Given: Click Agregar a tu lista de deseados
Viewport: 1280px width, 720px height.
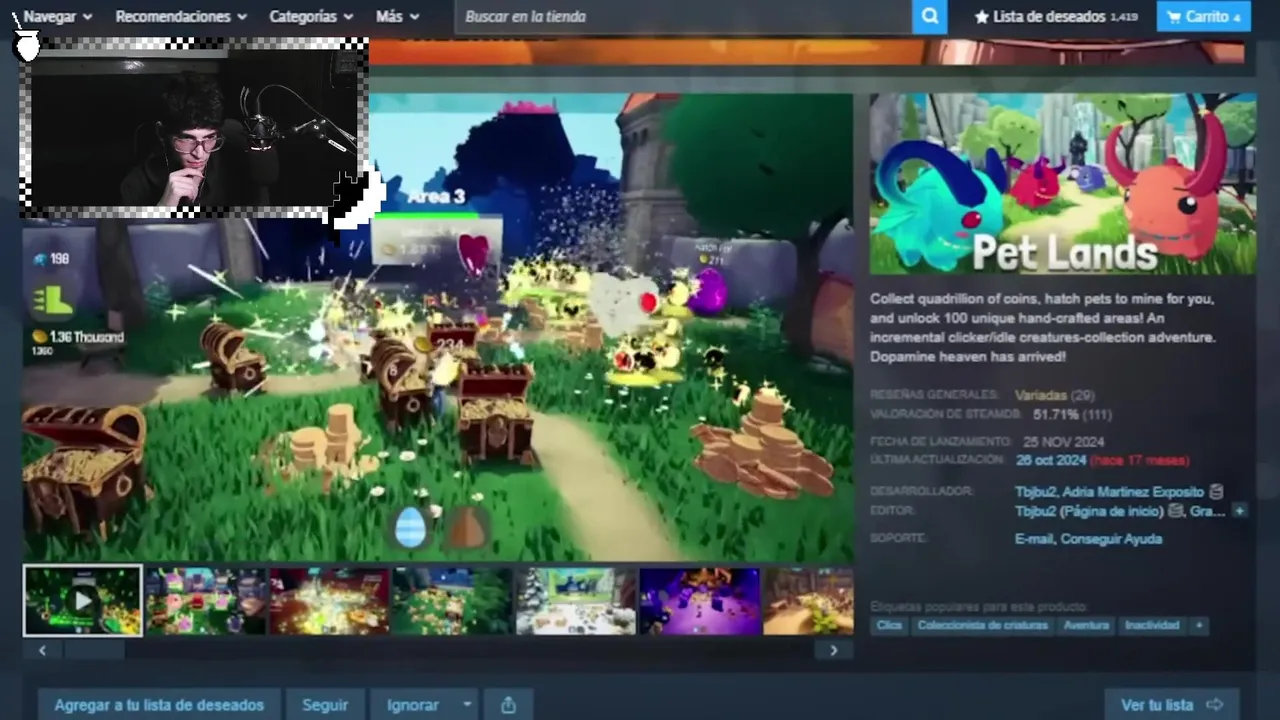Looking at the screenshot, I should pyautogui.click(x=159, y=705).
